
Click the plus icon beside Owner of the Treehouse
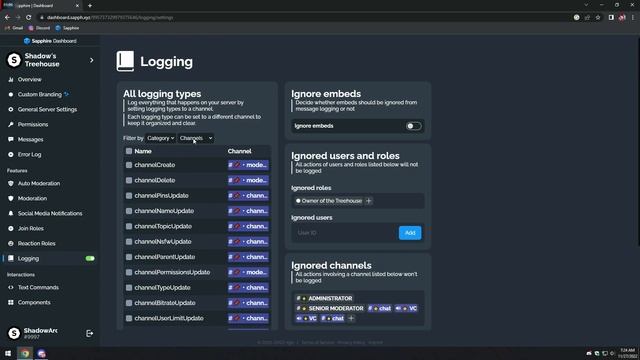(x=369, y=201)
